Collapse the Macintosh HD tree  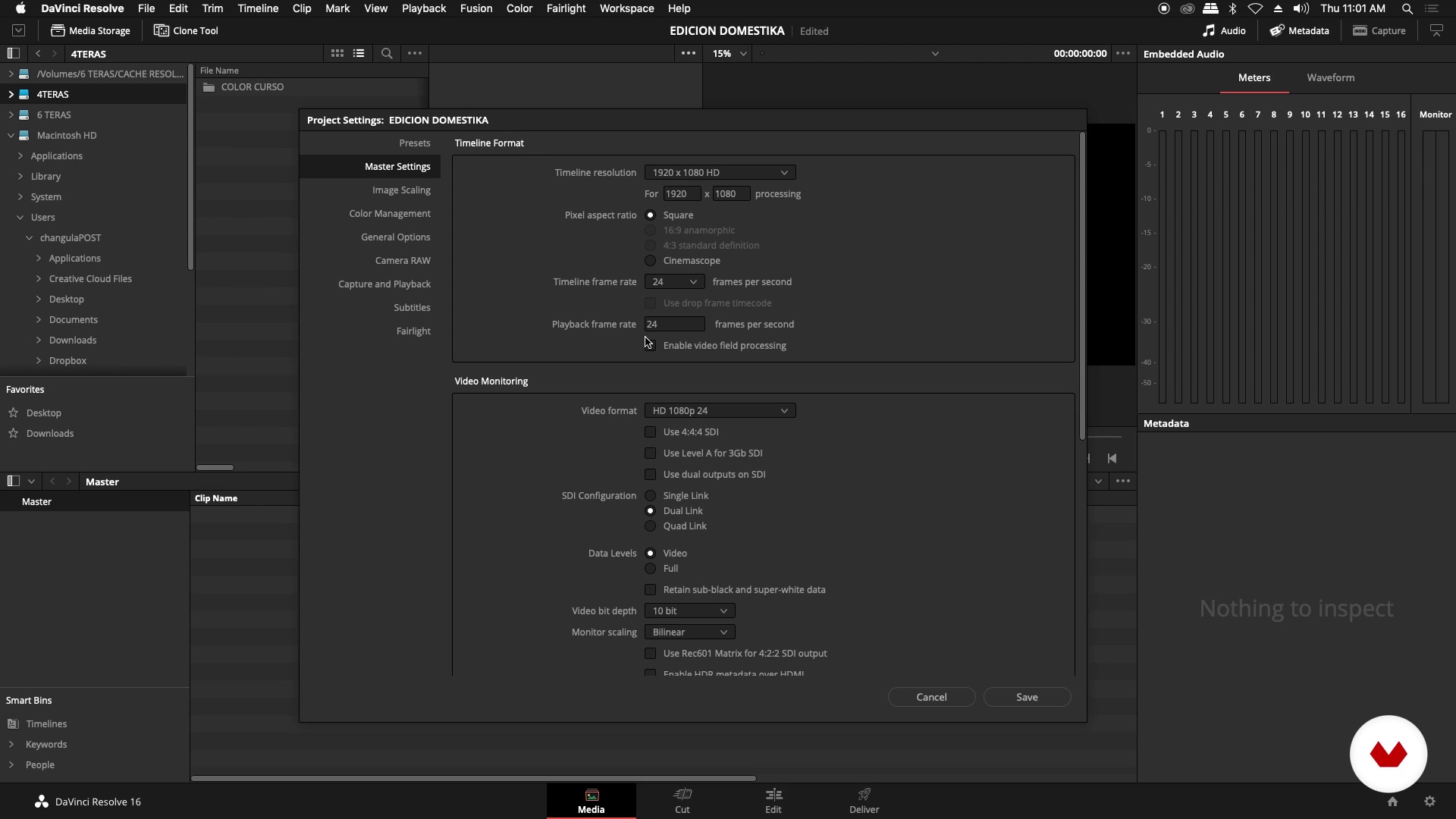pos(11,135)
